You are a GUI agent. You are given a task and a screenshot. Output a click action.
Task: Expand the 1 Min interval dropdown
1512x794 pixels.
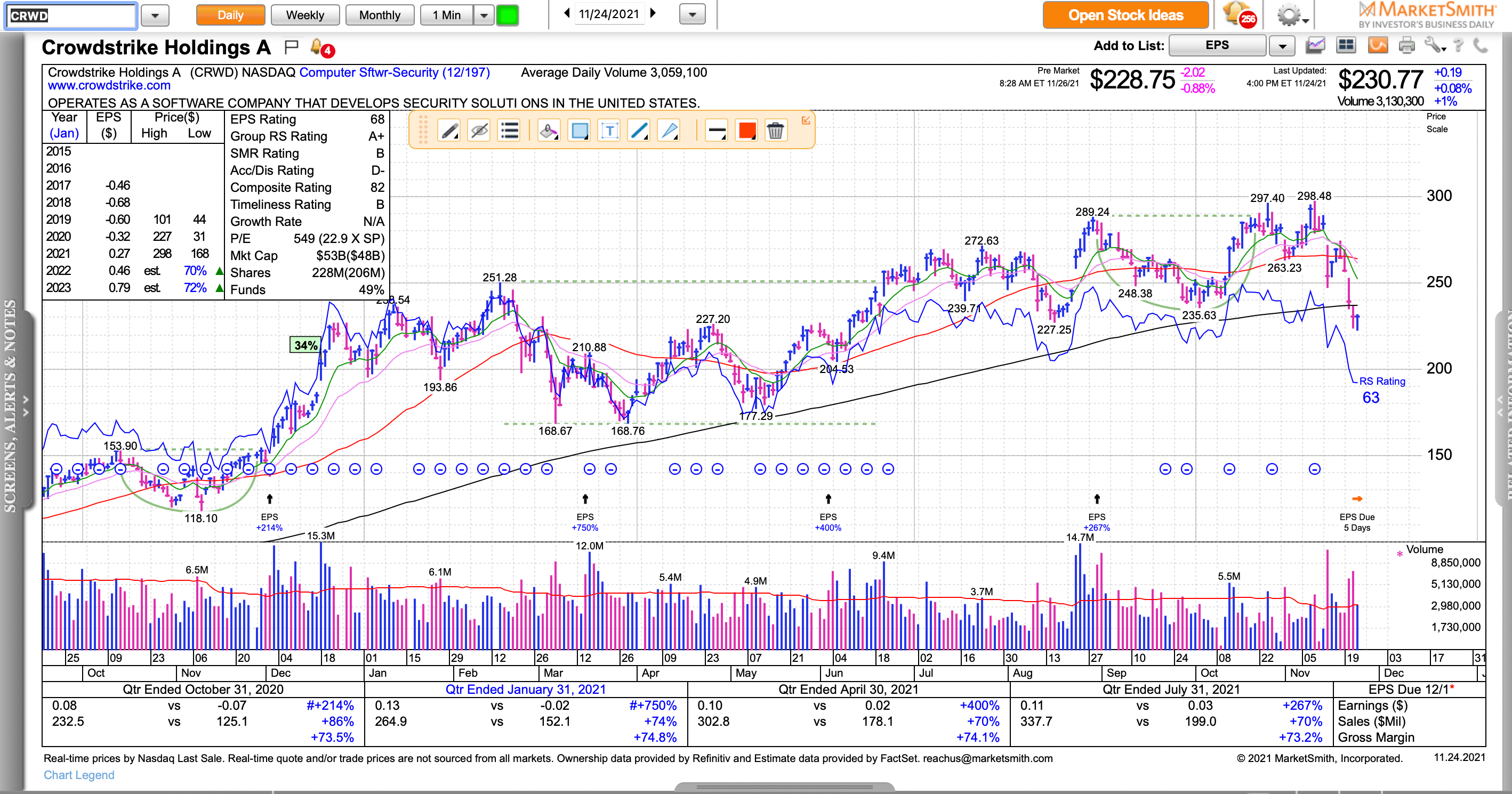(484, 15)
